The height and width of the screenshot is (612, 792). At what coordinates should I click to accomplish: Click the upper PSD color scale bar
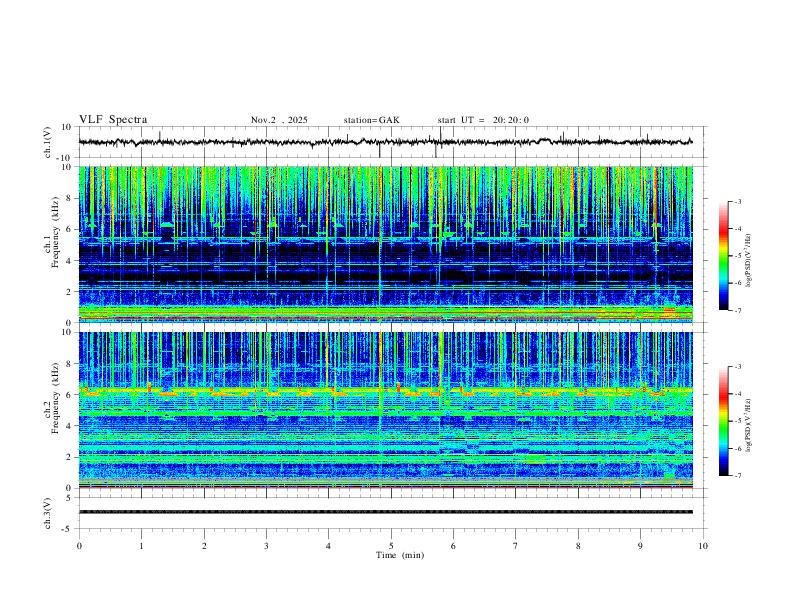tap(724, 256)
